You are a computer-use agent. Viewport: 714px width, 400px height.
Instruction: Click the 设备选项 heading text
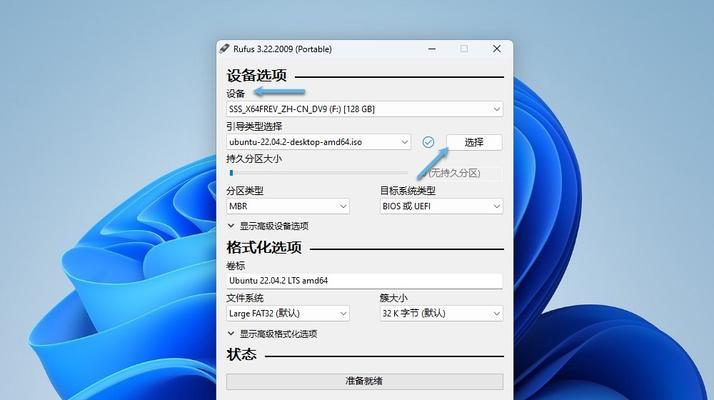pos(257,76)
